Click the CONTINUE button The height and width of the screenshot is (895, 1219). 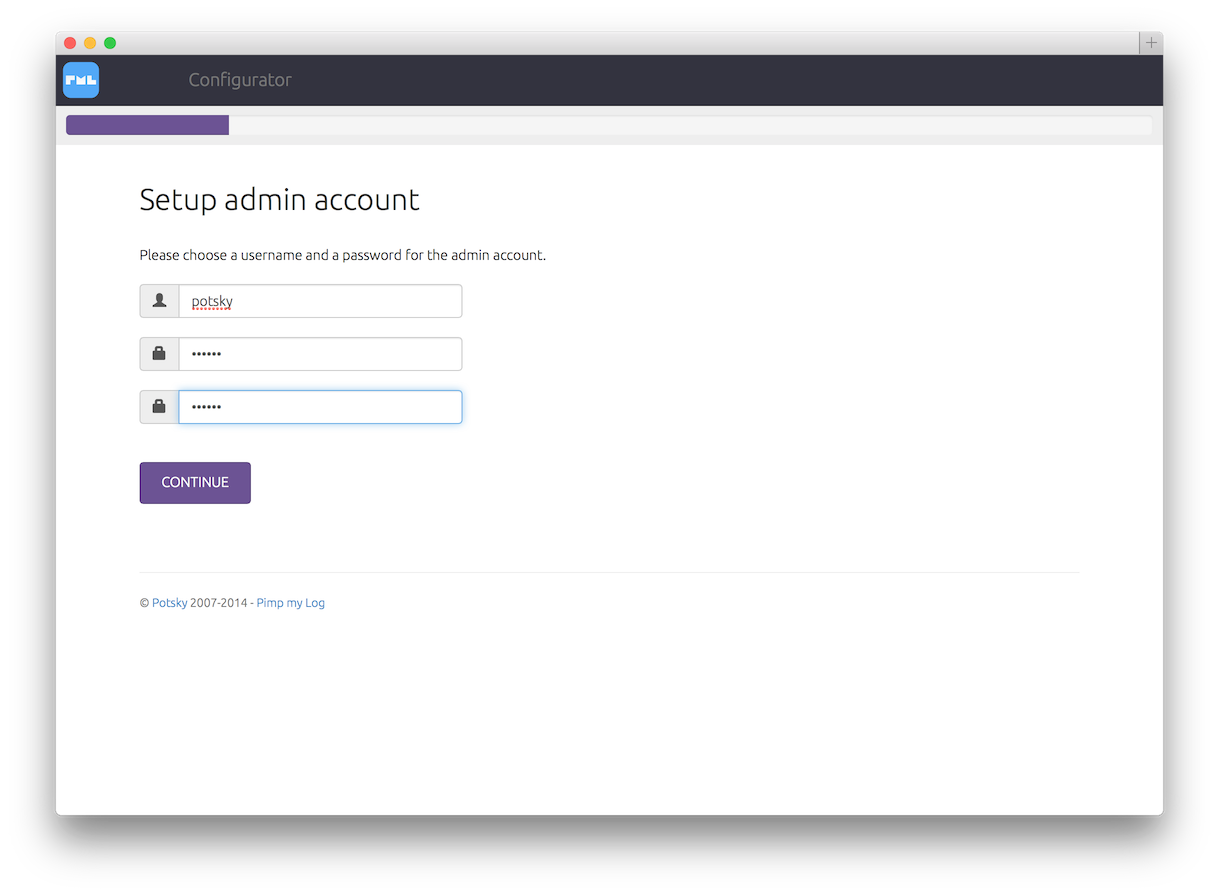click(195, 482)
